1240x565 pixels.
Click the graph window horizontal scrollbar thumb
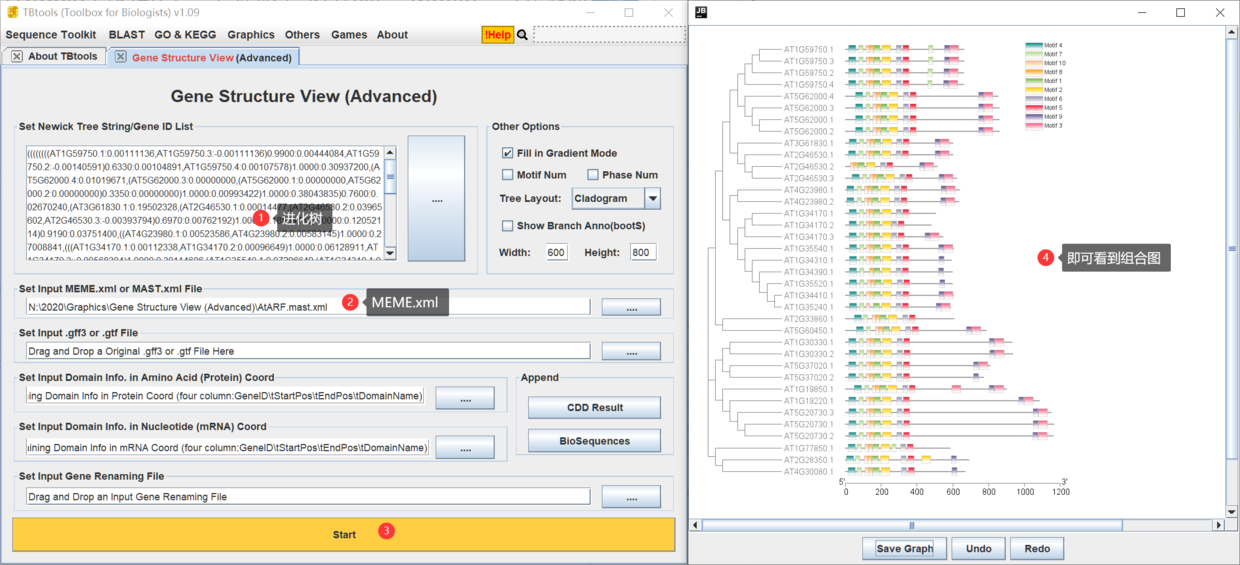[x=911, y=525]
